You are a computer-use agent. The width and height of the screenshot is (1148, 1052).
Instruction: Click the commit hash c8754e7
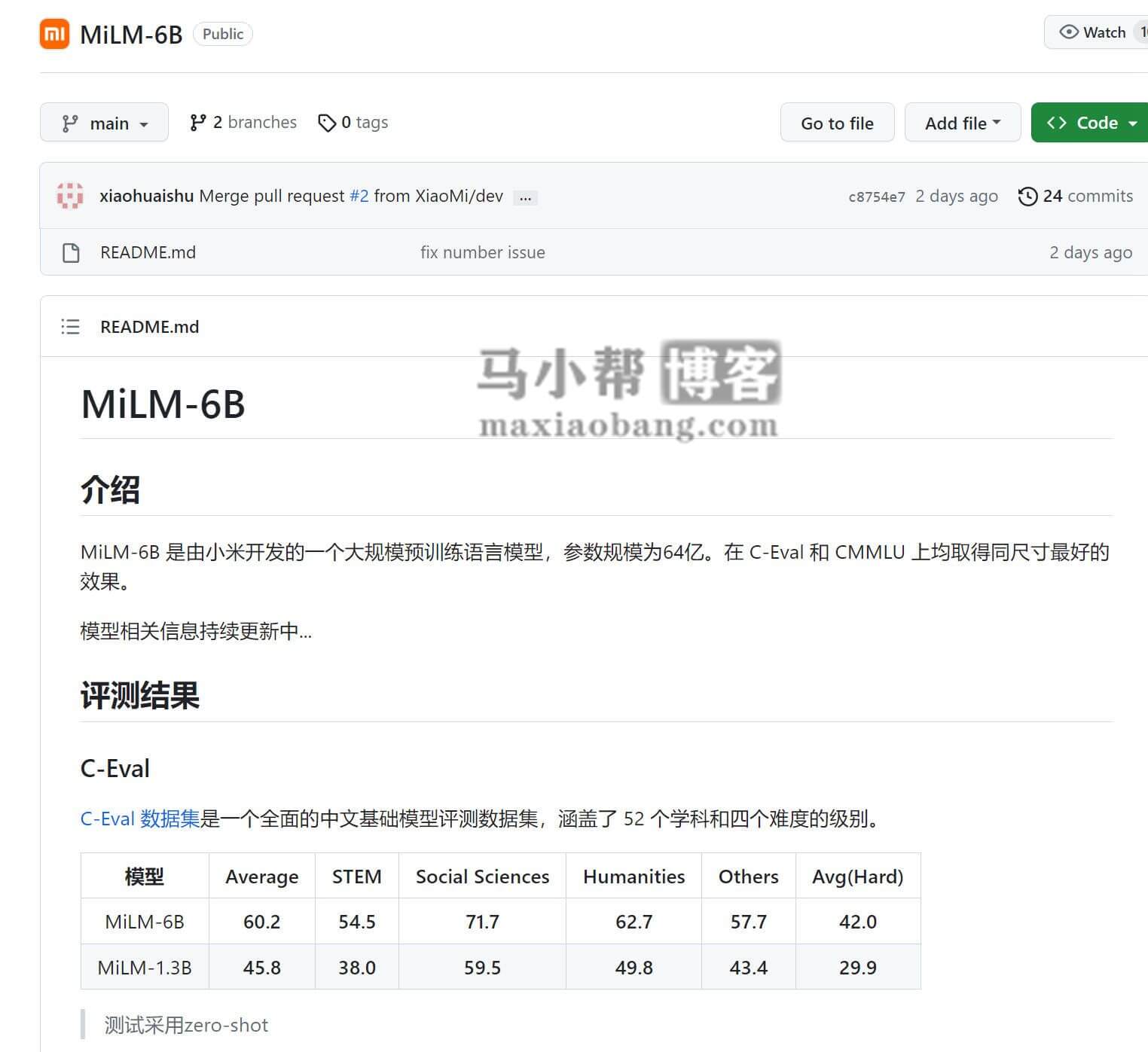pos(876,196)
